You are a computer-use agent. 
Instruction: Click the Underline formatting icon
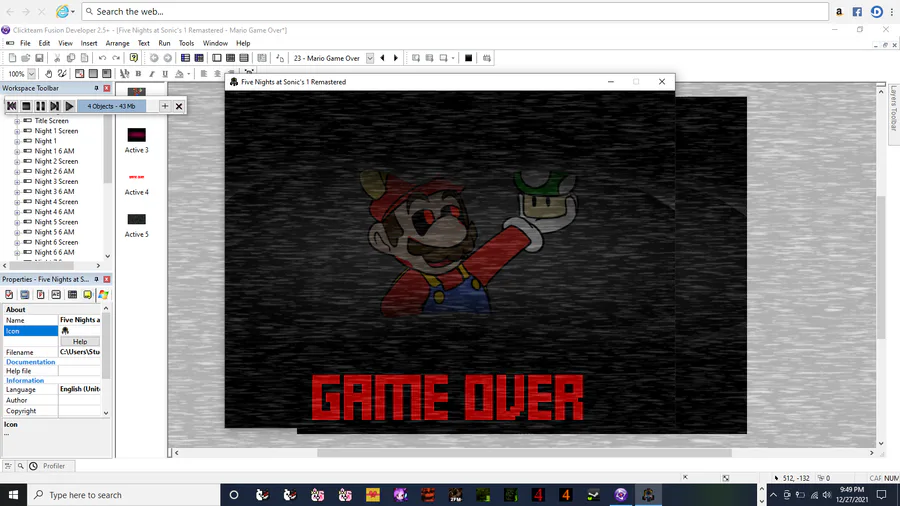(165, 73)
